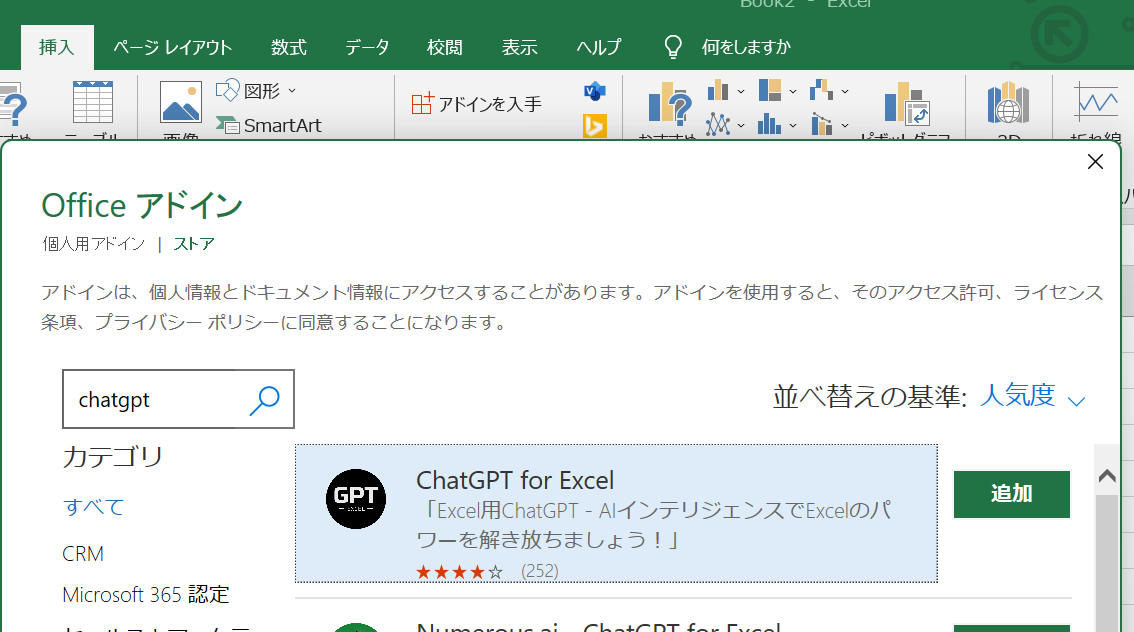Image resolution: width=1134 pixels, height=632 pixels.
Task: Open the 表示 ribbon tab
Action: point(519,48)
